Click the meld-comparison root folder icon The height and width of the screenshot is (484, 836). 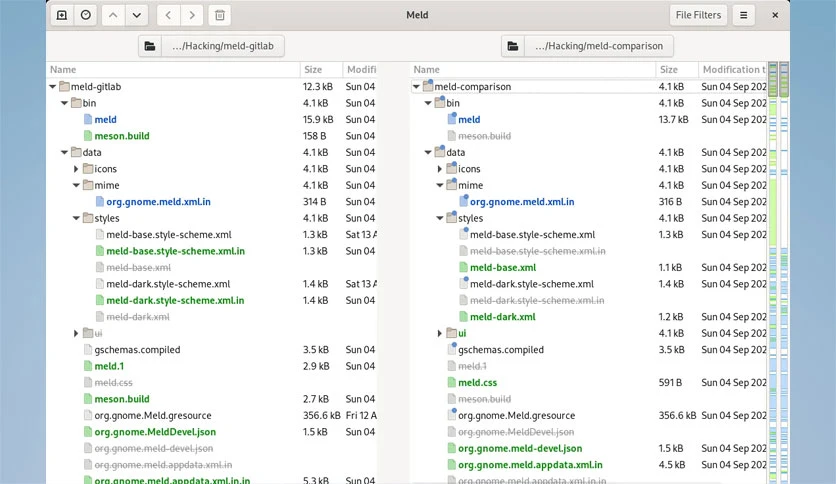pos(428,86)
